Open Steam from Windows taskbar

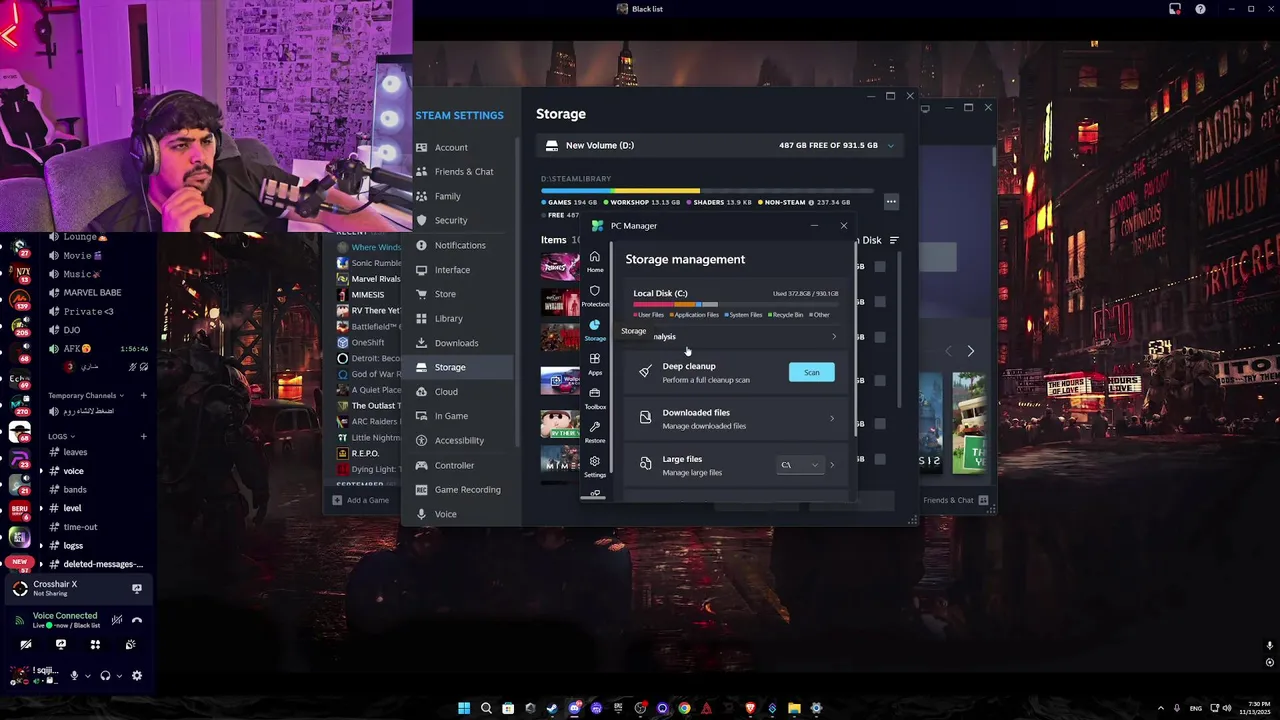click(x=552, y=708)
